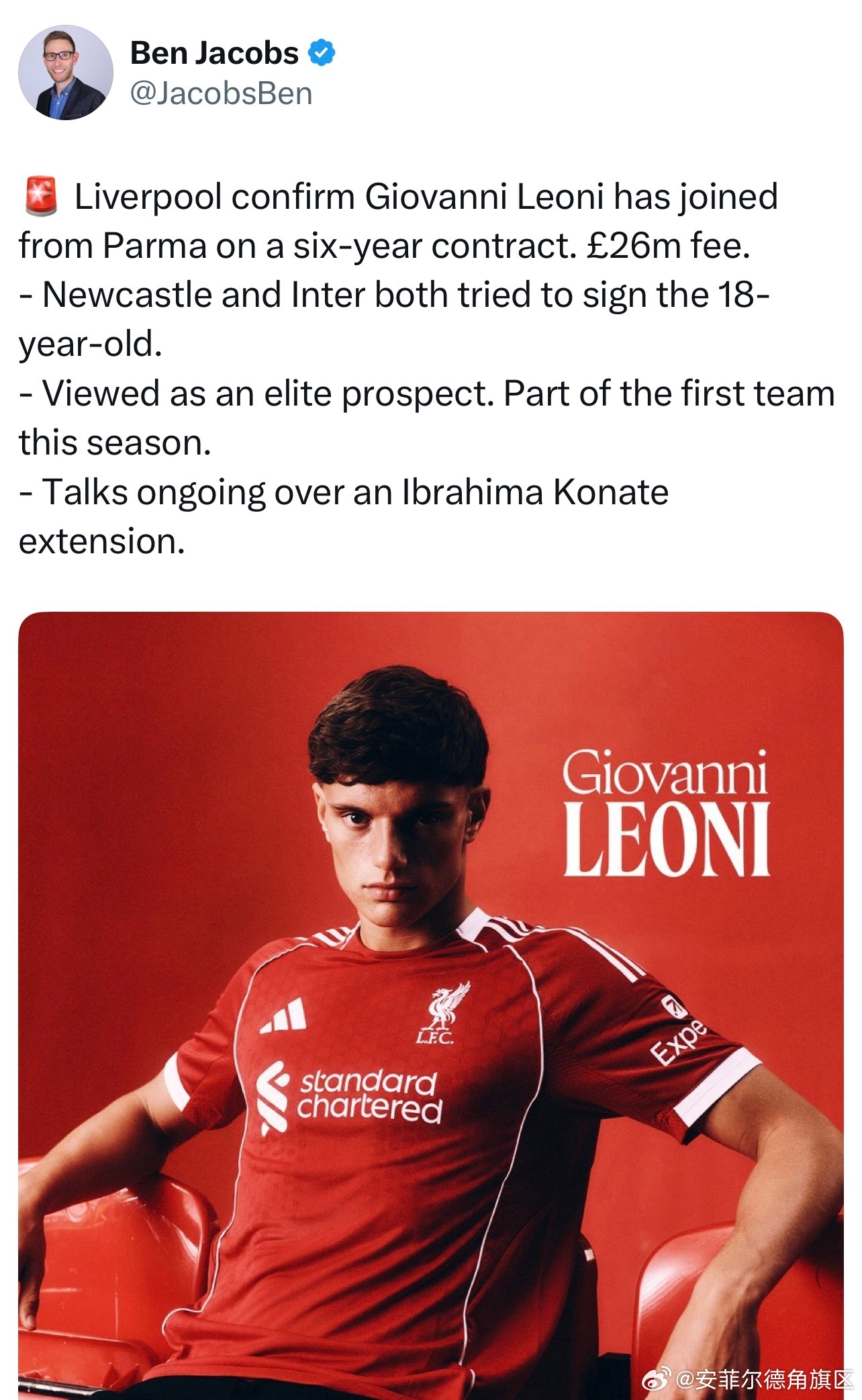
Task: Click the Expedia sleeve badge
Action: (678, 1031)
